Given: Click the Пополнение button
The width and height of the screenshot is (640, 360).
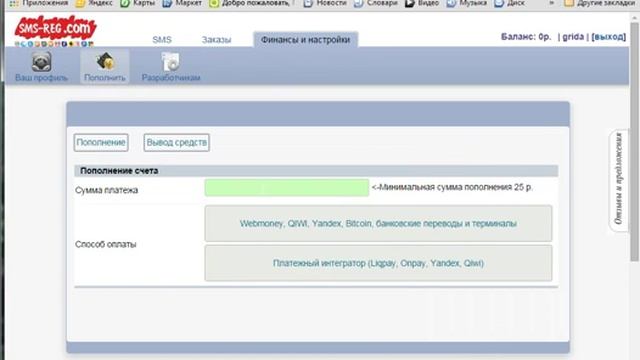Looking at the screenshot, I should [x=101, y=142].
